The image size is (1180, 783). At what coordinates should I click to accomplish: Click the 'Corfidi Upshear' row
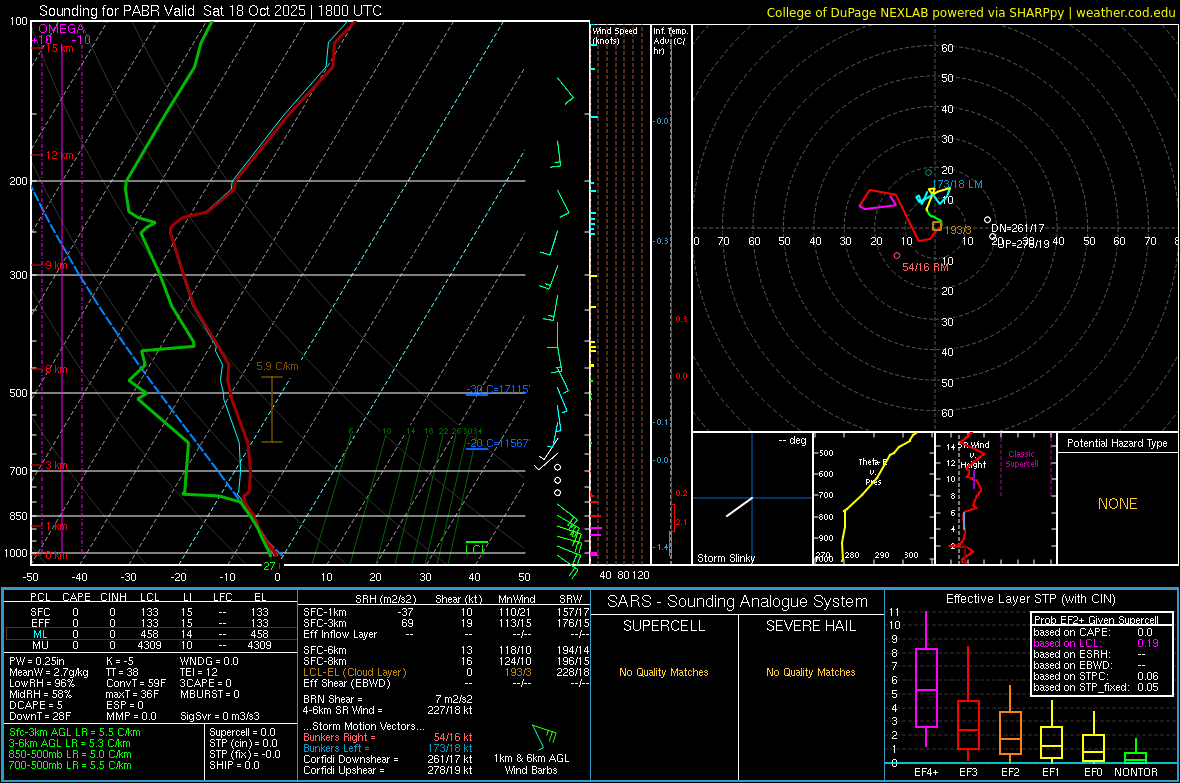[x=388, y=770]
